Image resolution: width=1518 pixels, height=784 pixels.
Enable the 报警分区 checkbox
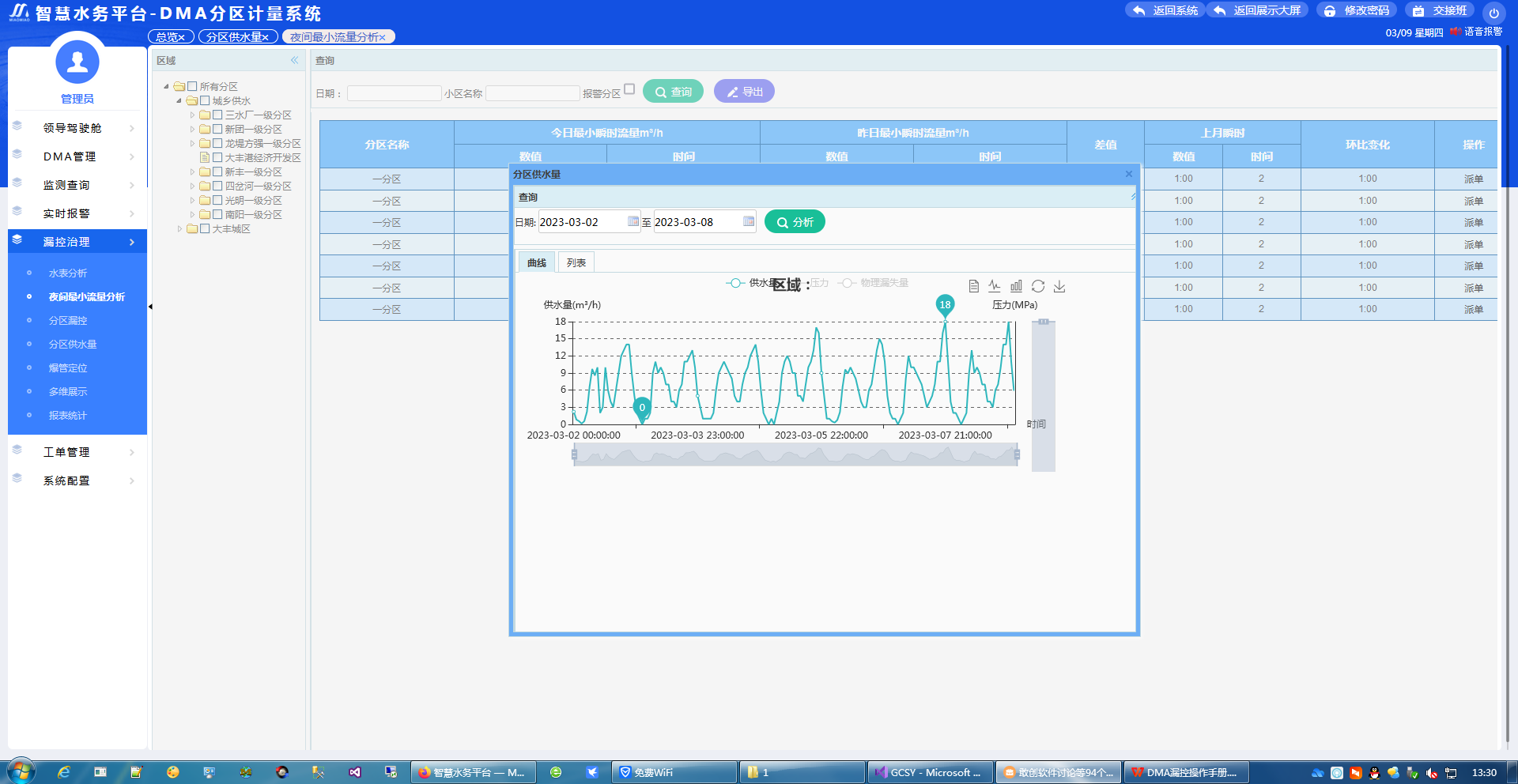(x=629, y=89)
